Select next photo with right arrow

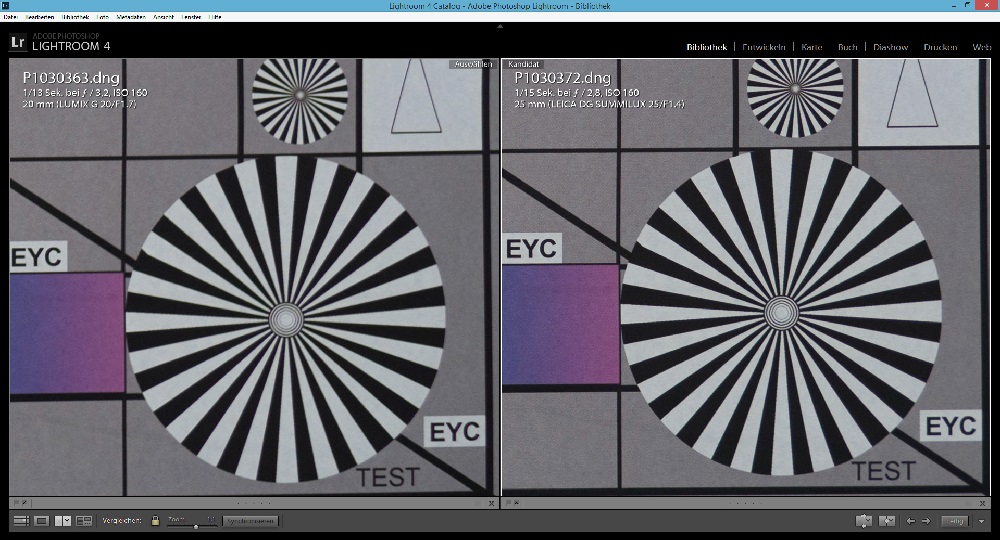[x=926, y=521]
